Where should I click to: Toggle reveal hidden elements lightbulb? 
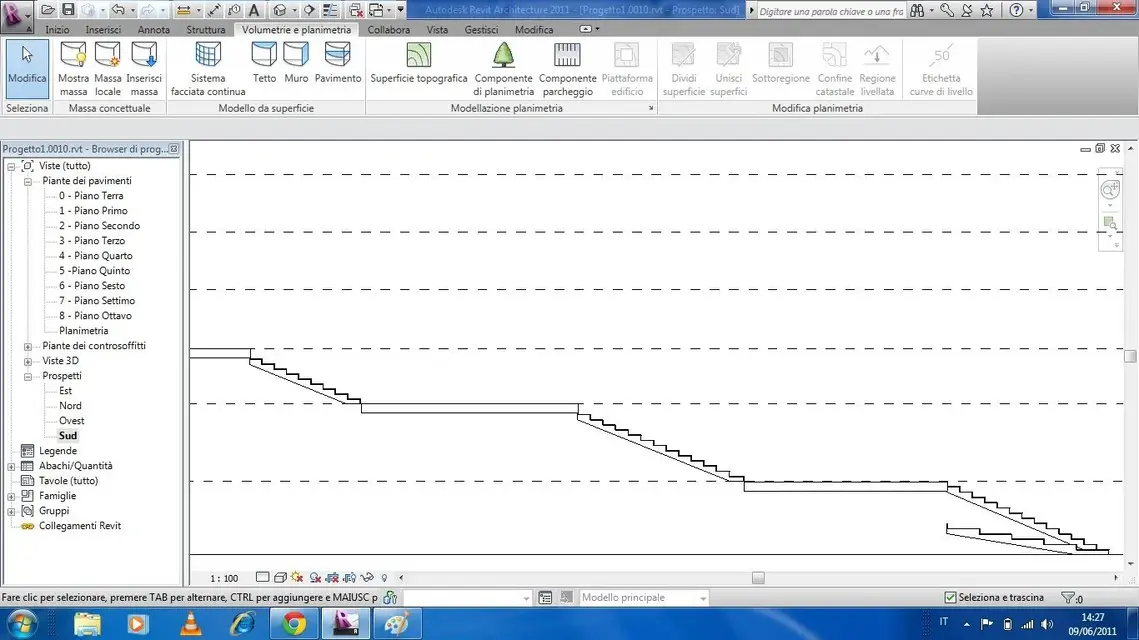[384, 578]
